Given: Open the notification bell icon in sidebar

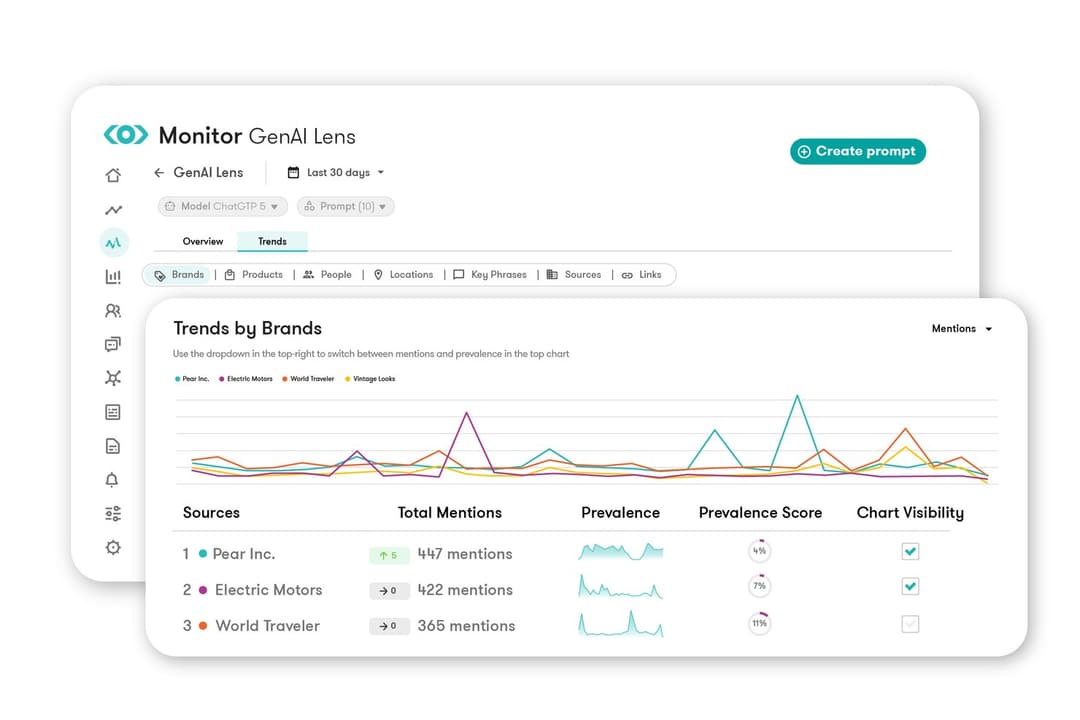Looking at the screenshot, I should tap(112, 480).
